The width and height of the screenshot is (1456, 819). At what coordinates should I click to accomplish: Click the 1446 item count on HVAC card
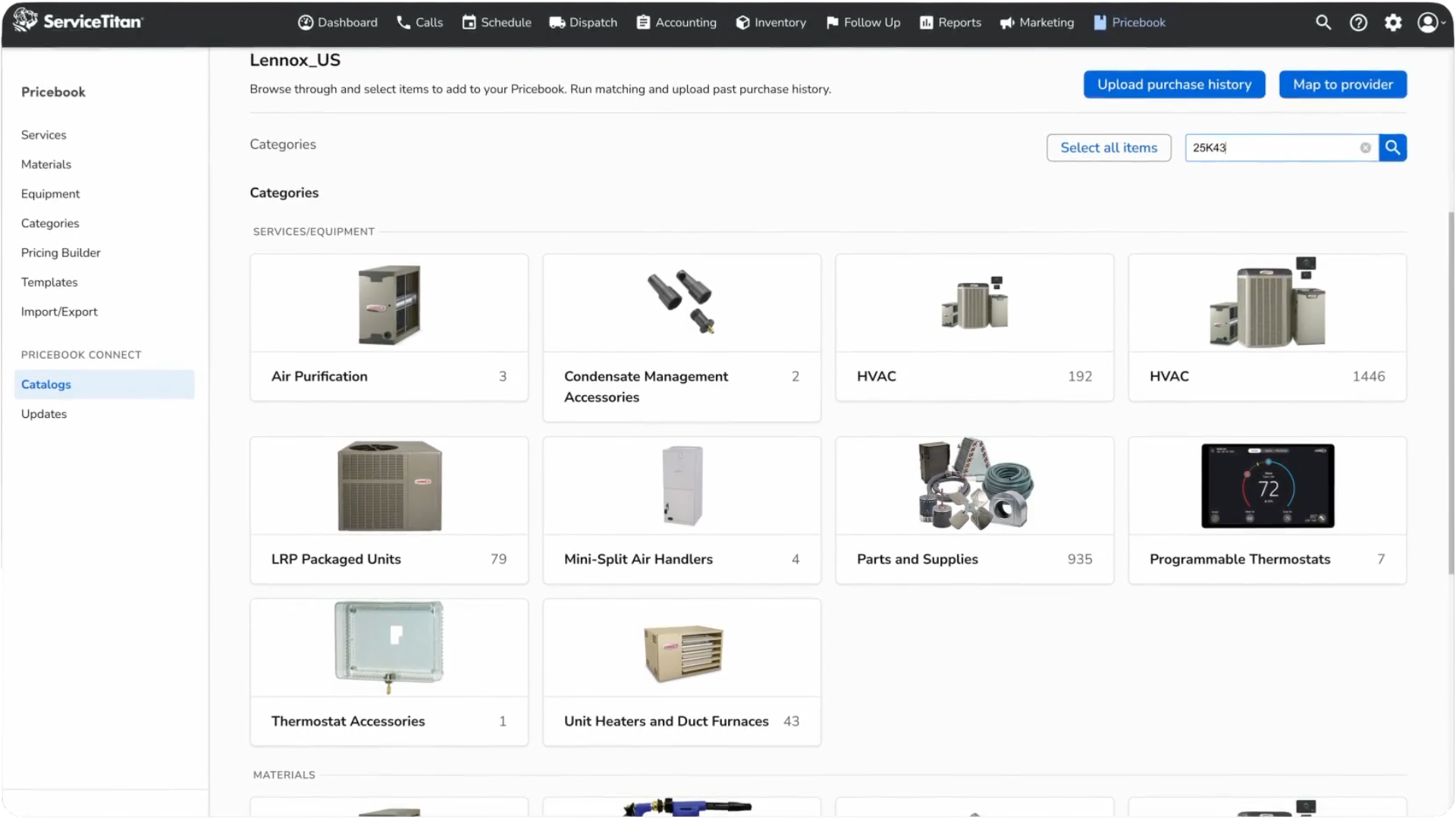click(x=1369, y=377)
